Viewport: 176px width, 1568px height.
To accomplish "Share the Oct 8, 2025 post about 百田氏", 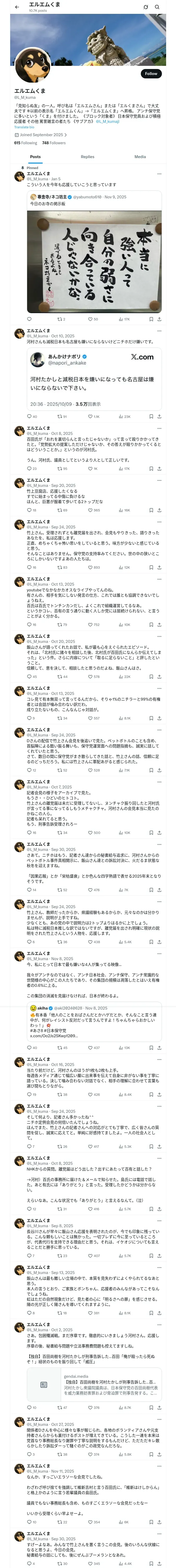I will [x=159, y=469].
